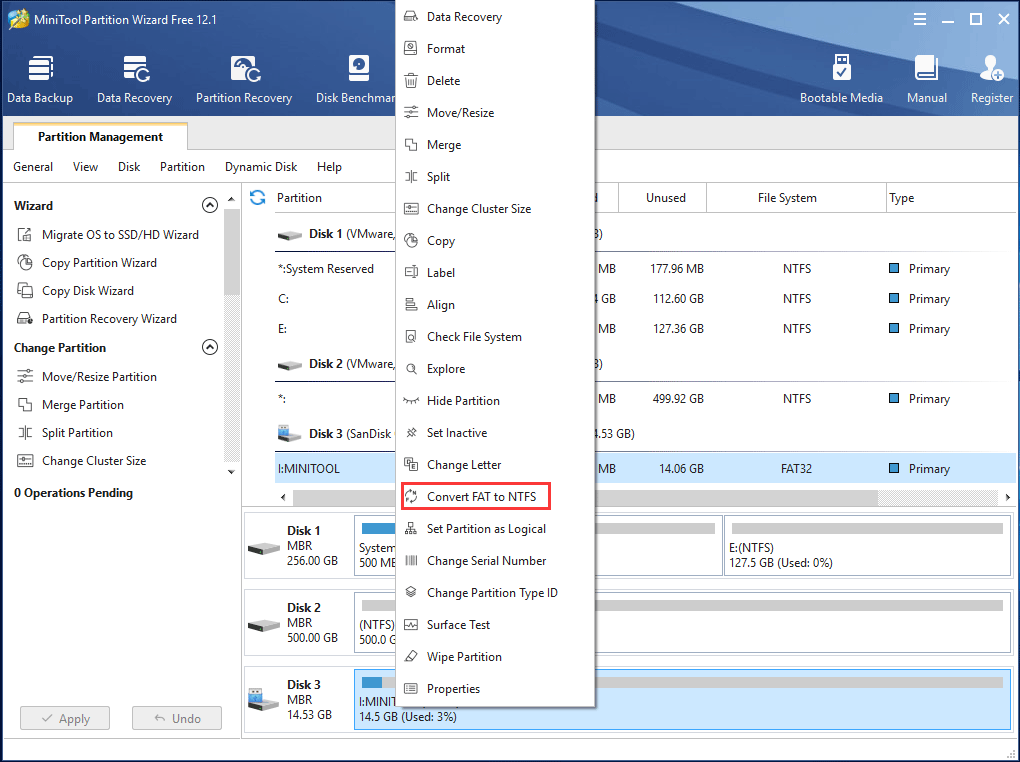Open the Dynamic Disk menu
This screenshot has width=1020, height=762.
(261, 167)
